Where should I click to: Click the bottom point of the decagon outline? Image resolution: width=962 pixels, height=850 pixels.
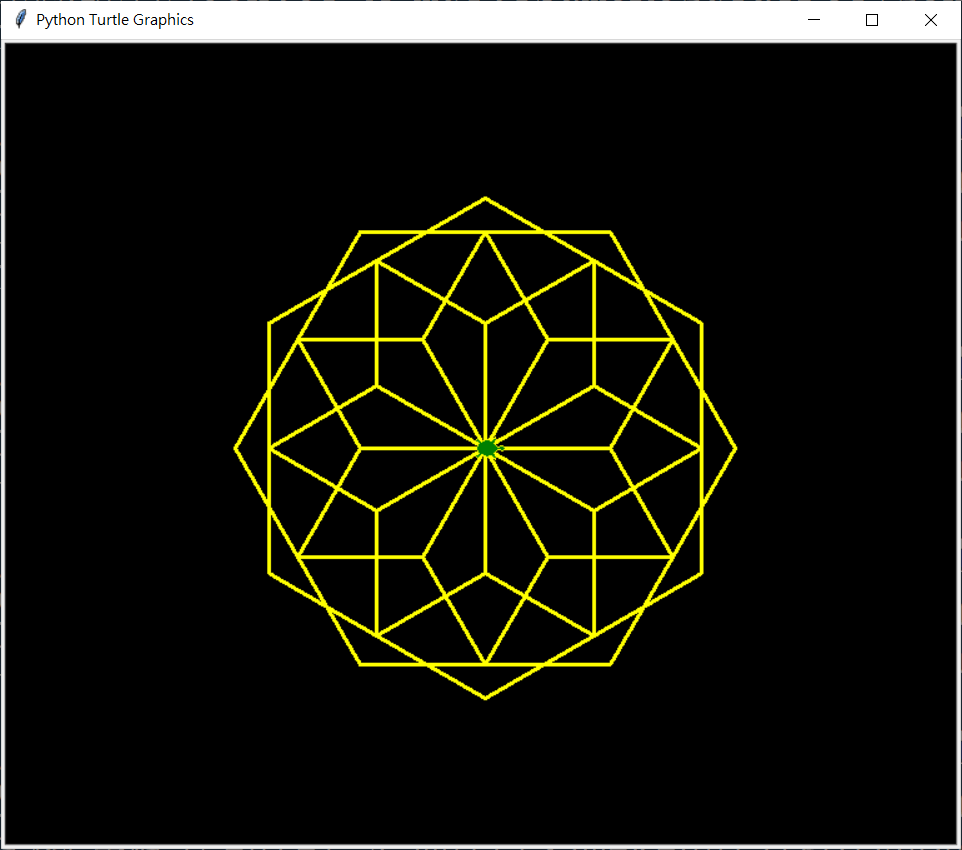pos(485,696)
